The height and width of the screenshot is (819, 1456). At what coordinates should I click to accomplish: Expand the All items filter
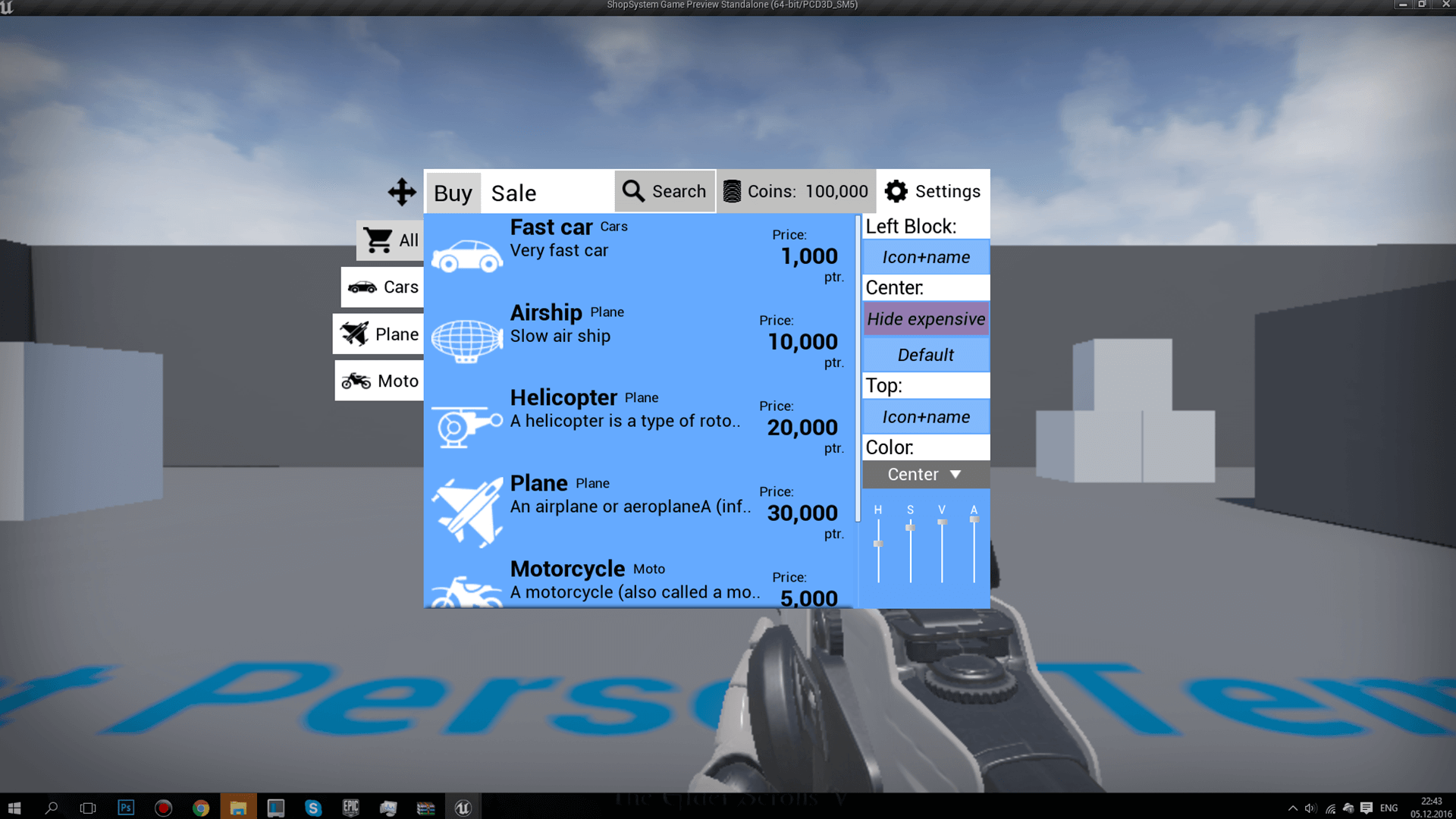pyautogui.click(x=390, y=239)
